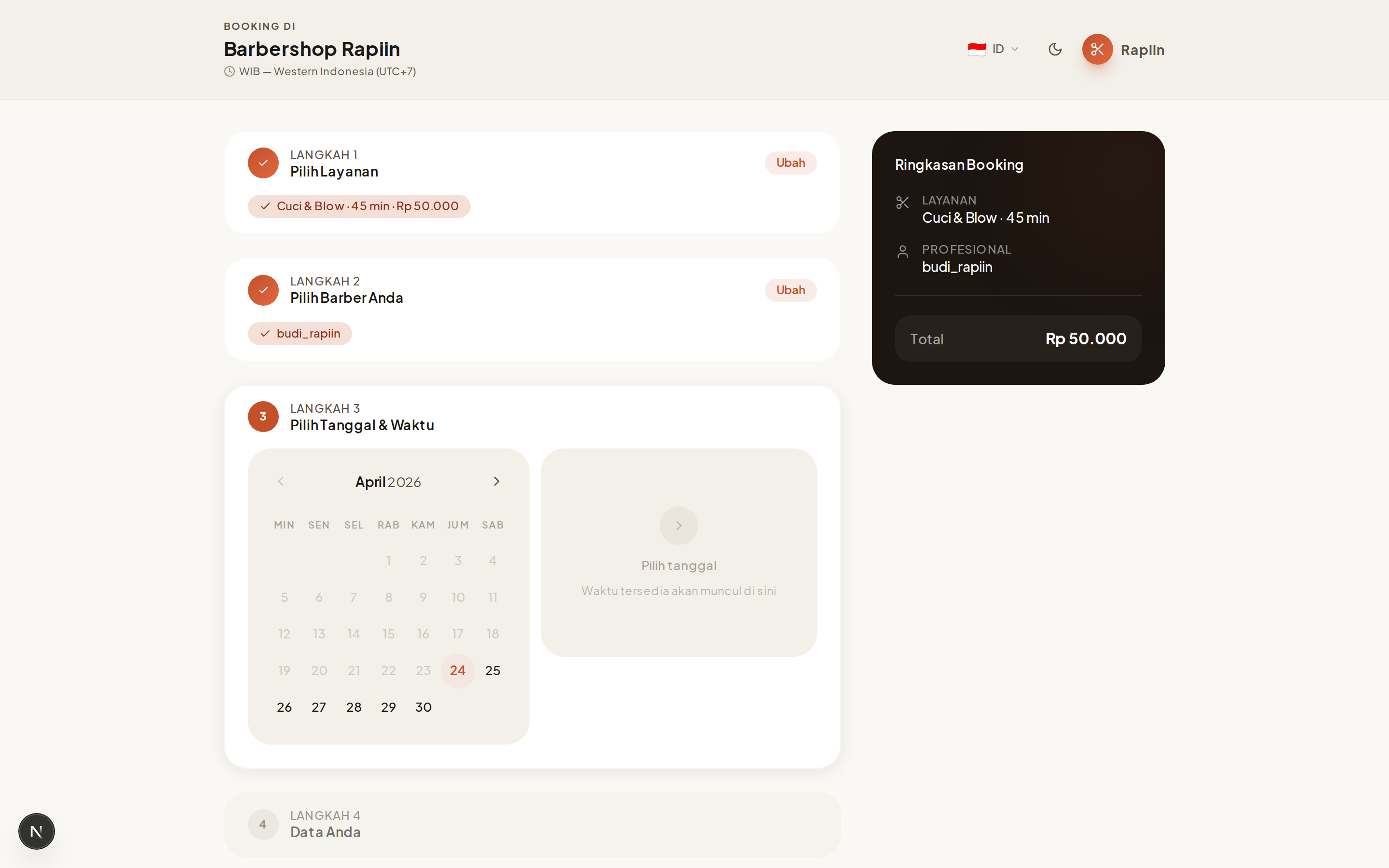Click the round arrow icon above Pilih tanggal

[679, 525]
